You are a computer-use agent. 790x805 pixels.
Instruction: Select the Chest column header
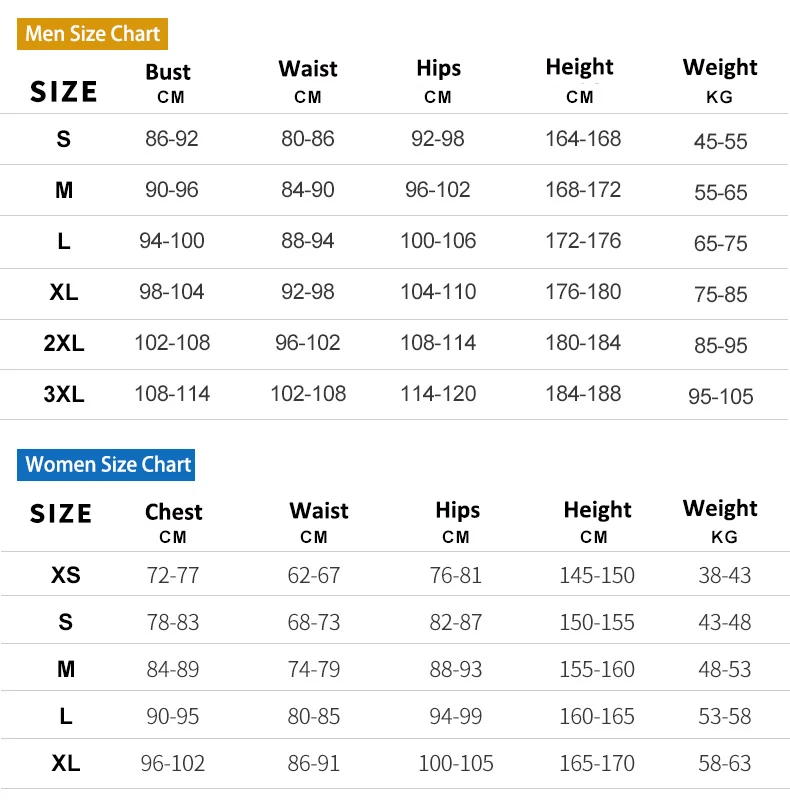coord(173,512)
